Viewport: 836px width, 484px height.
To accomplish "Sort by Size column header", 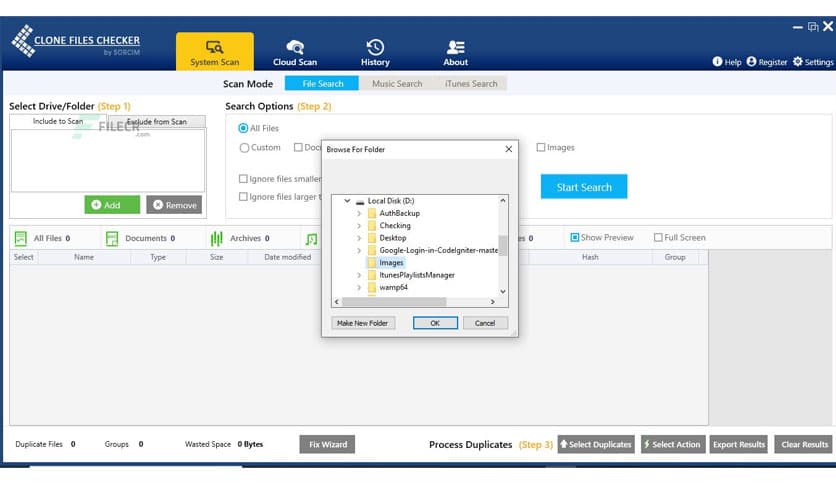I will point(216,257).
